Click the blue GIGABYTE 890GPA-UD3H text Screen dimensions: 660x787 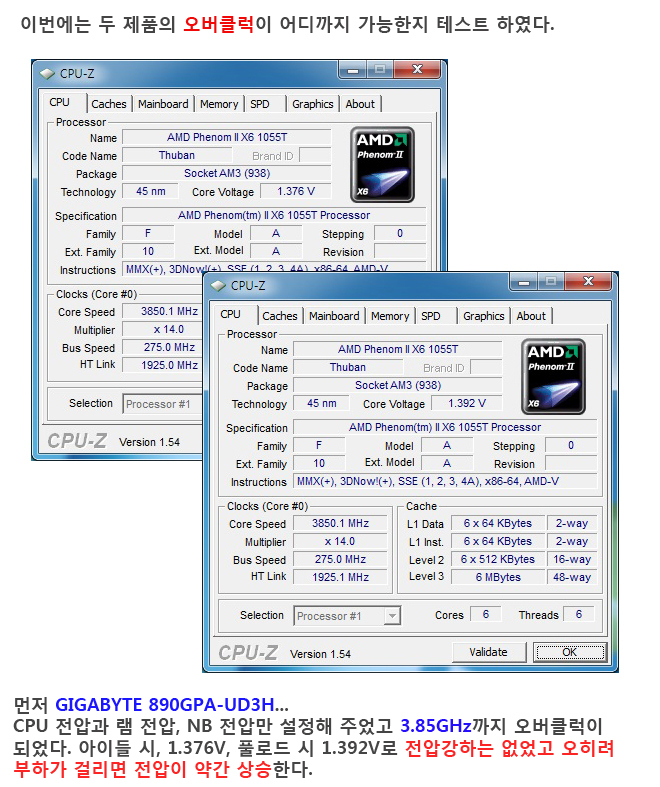(x=165, y=705)
